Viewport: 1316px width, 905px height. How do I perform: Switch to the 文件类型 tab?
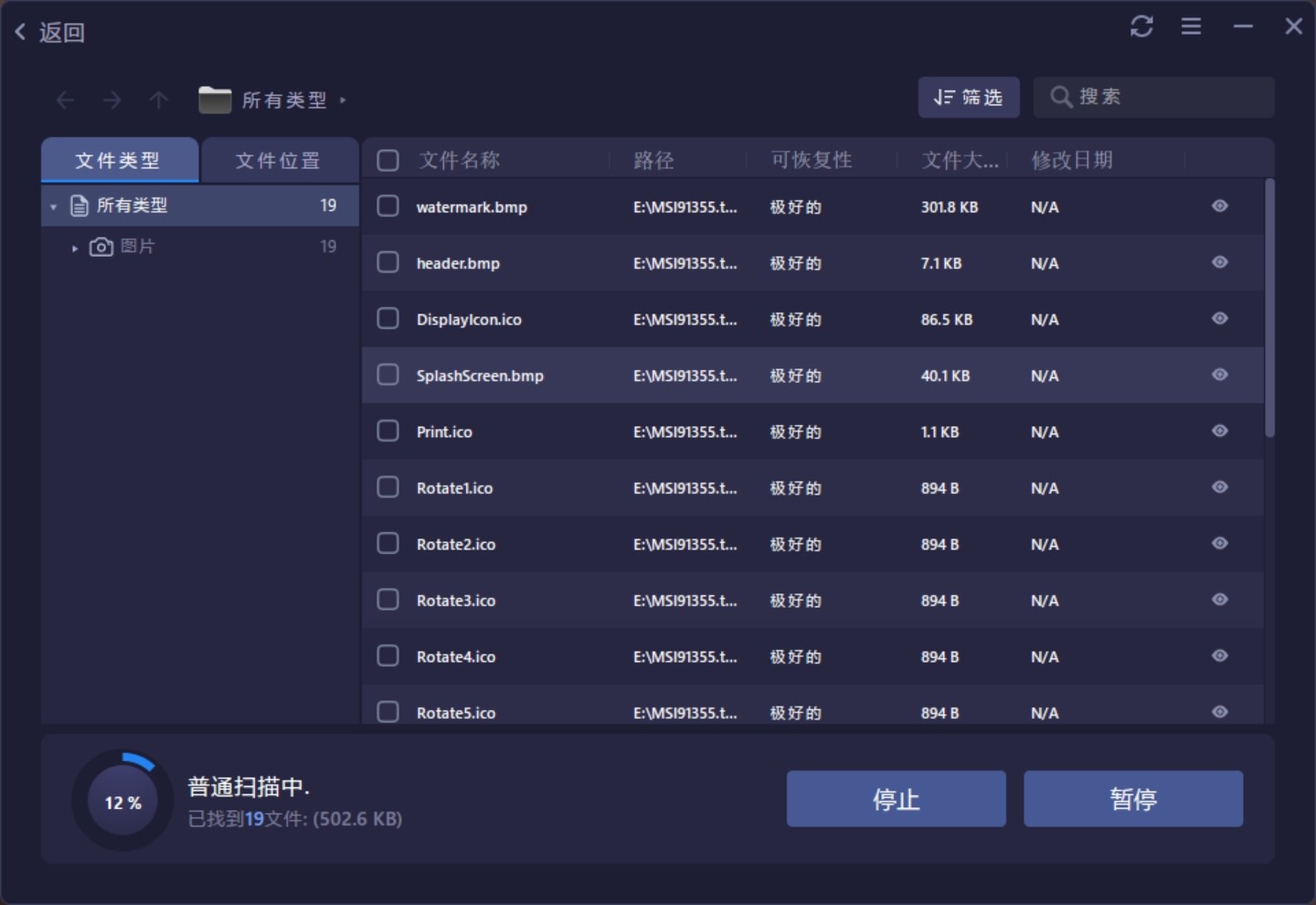[x=119, y=161]
